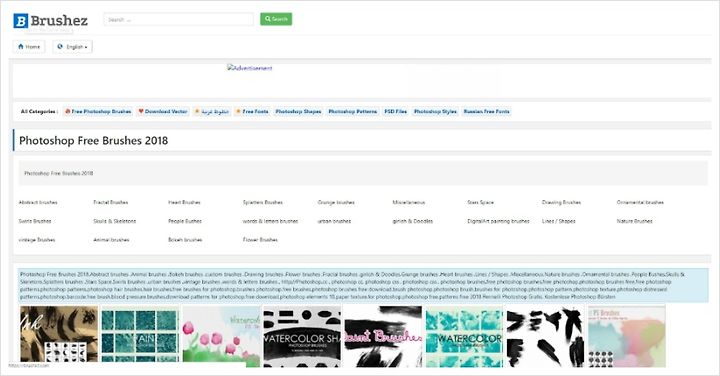Click the Photoshop Free Brushes 2018 heading
The height and width of the screenshot is (376, 720).
click(x=94, y=140)
